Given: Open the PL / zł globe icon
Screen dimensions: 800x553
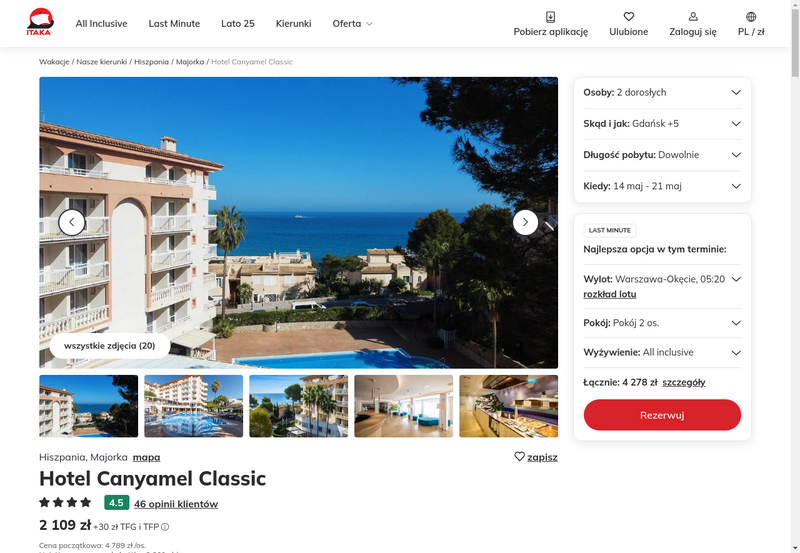Looking at the screenshot, I should coord(751,17).
